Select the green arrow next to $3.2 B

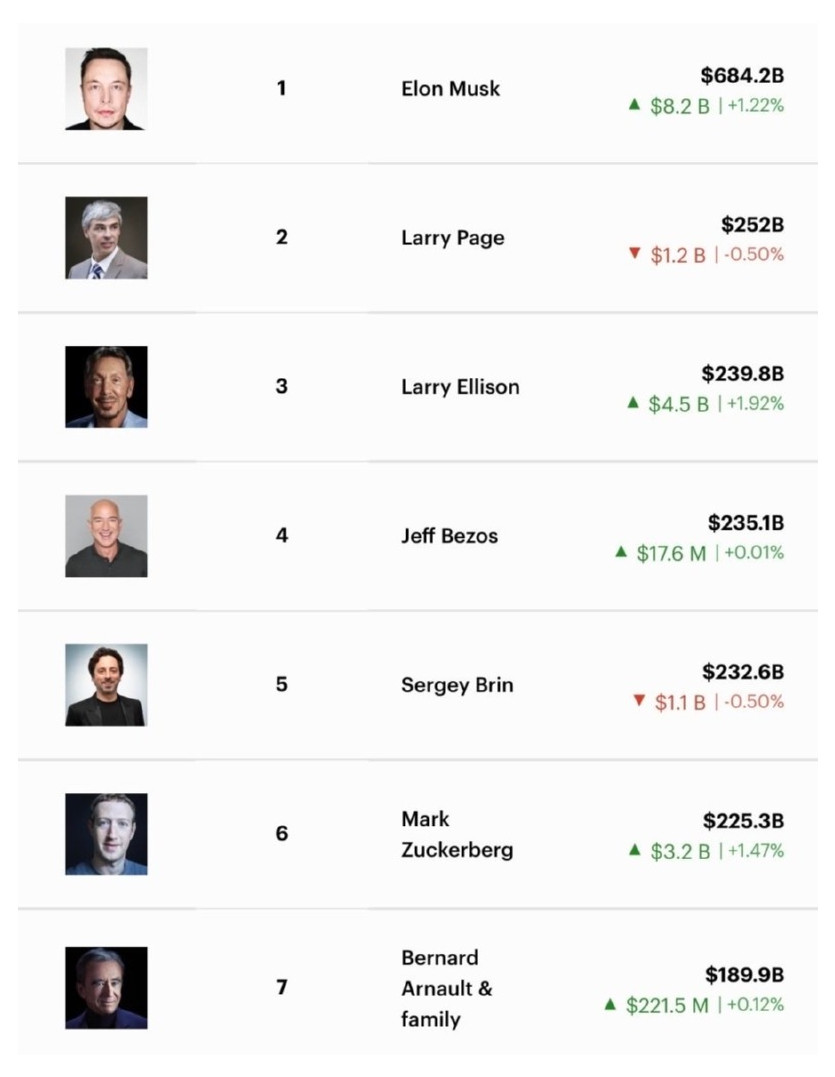(x=633, y=850)
